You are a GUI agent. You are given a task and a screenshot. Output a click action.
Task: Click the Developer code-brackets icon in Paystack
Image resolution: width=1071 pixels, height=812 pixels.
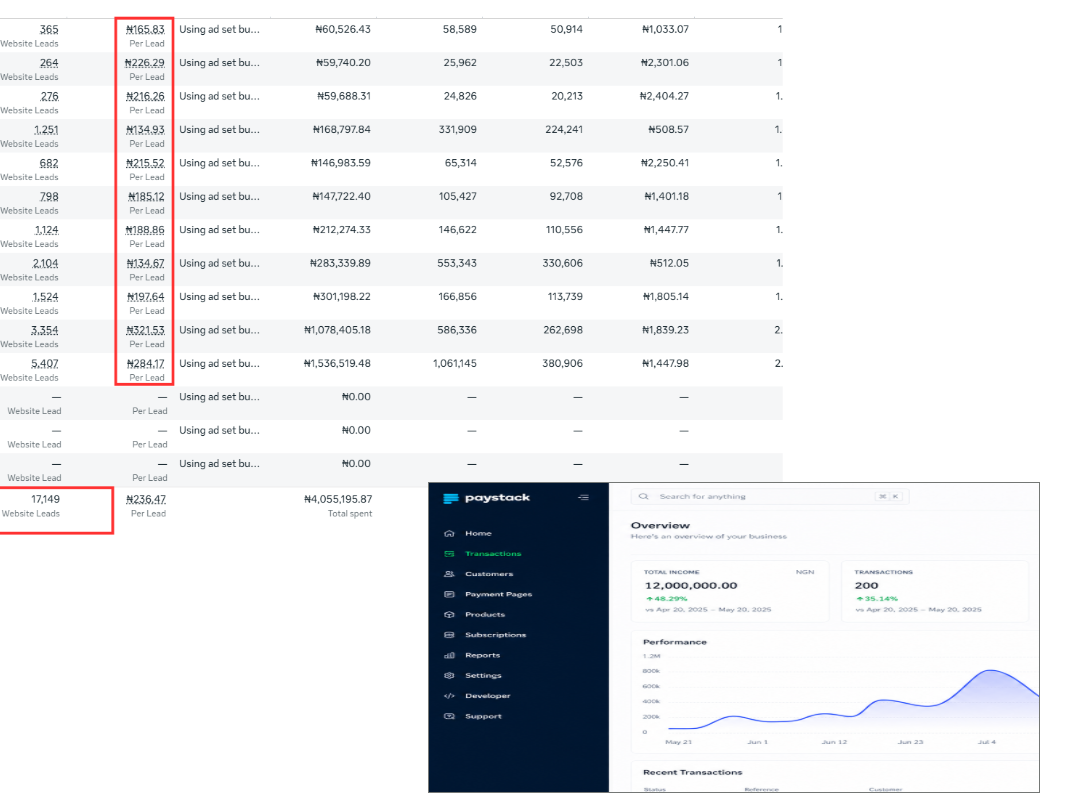(x=449, y=696)
